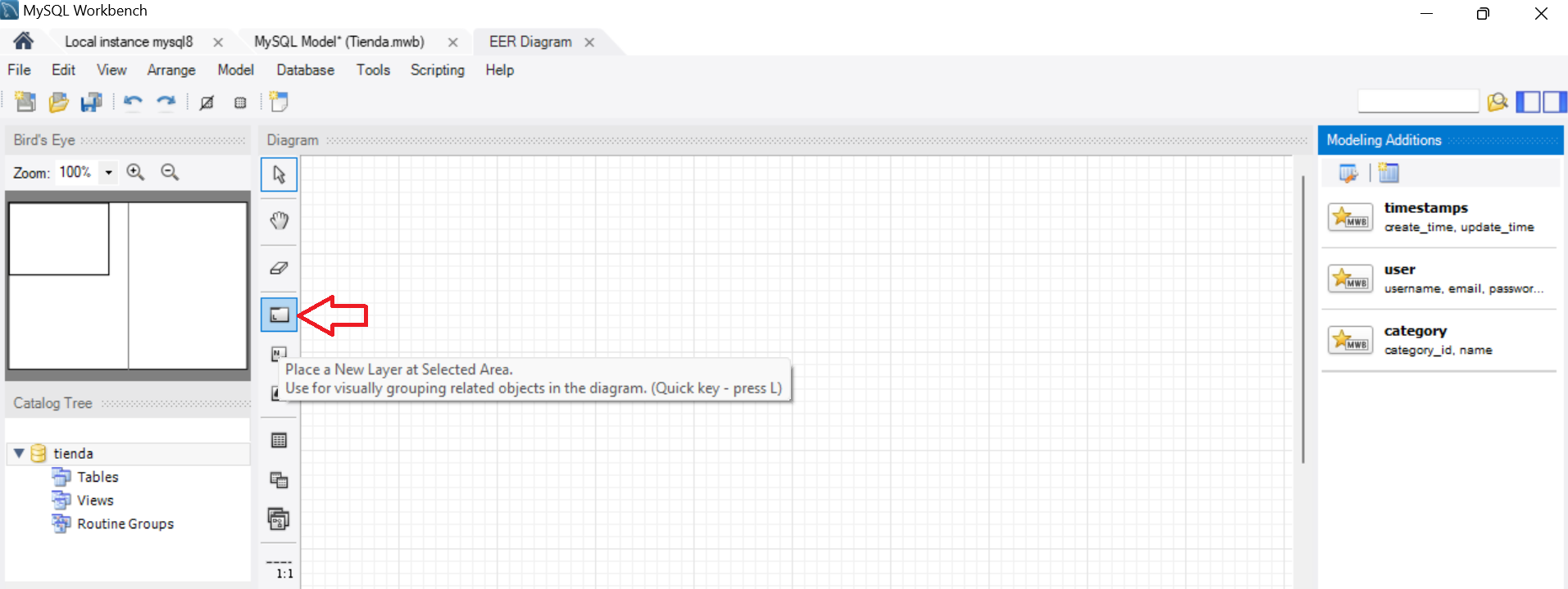Select the hand pan tool
This screenshot has width=1568, height=589.
pos(279,220)
